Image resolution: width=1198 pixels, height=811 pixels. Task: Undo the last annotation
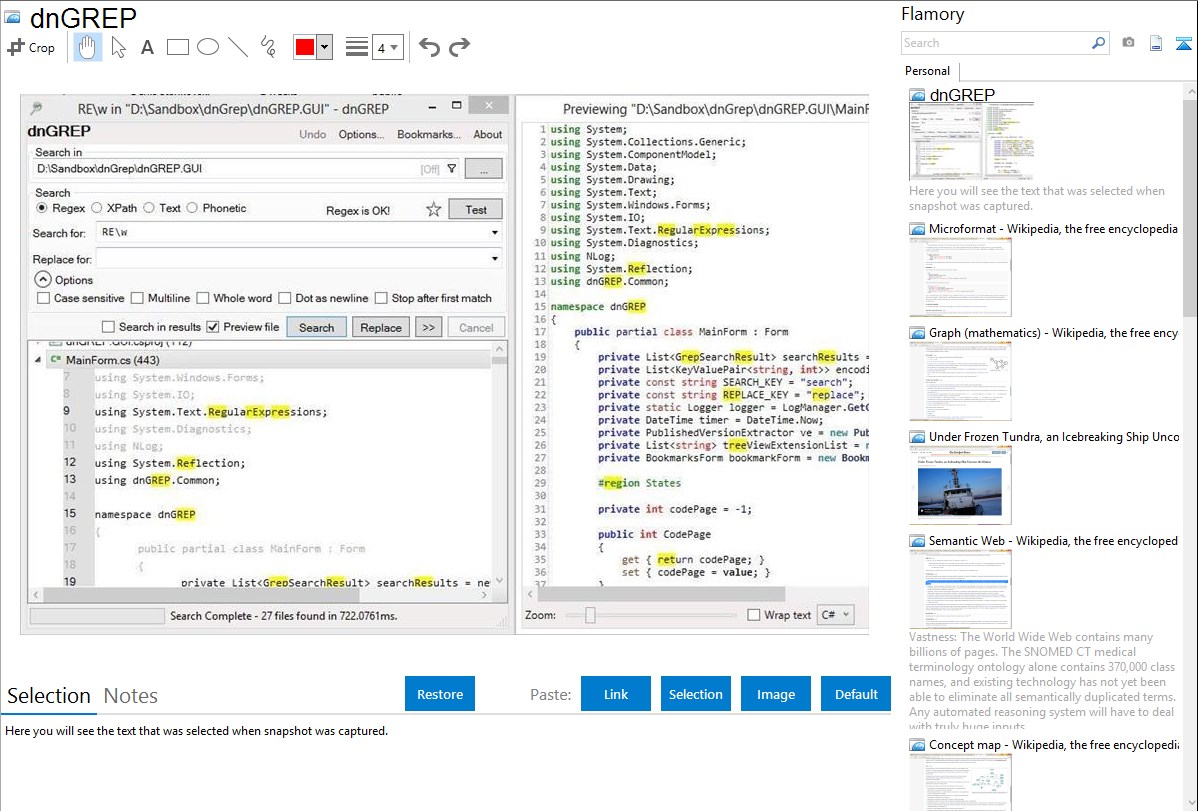(429, 47)
